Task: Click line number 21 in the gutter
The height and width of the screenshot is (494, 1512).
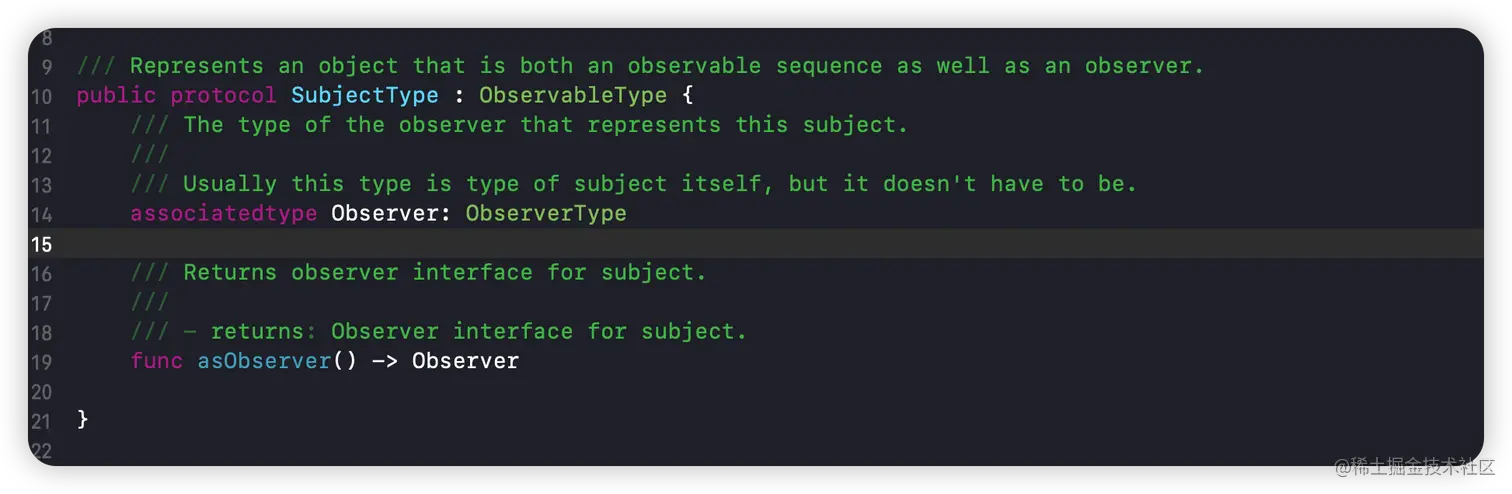Action: [41, 421]
